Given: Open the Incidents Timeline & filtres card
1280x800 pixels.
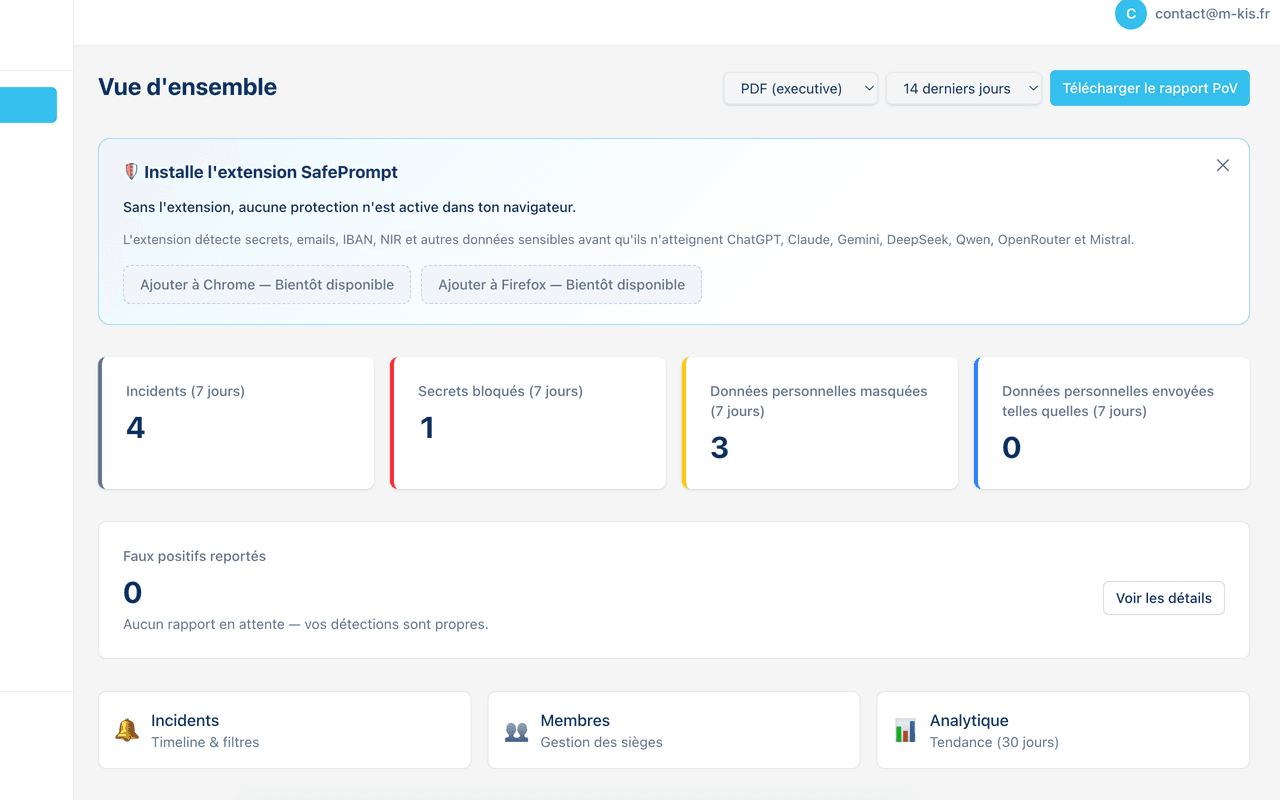Looking at the screenshot, I should tap(285, 730).
